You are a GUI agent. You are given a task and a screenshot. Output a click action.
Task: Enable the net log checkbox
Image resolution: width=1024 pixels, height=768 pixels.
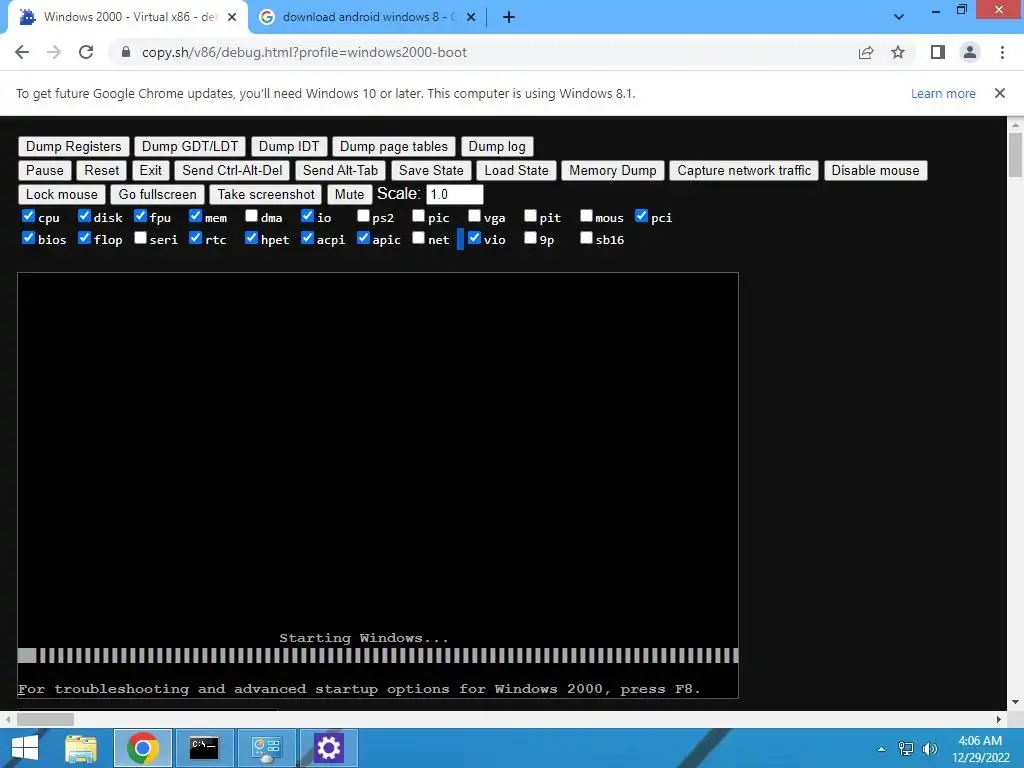point(419,238)
